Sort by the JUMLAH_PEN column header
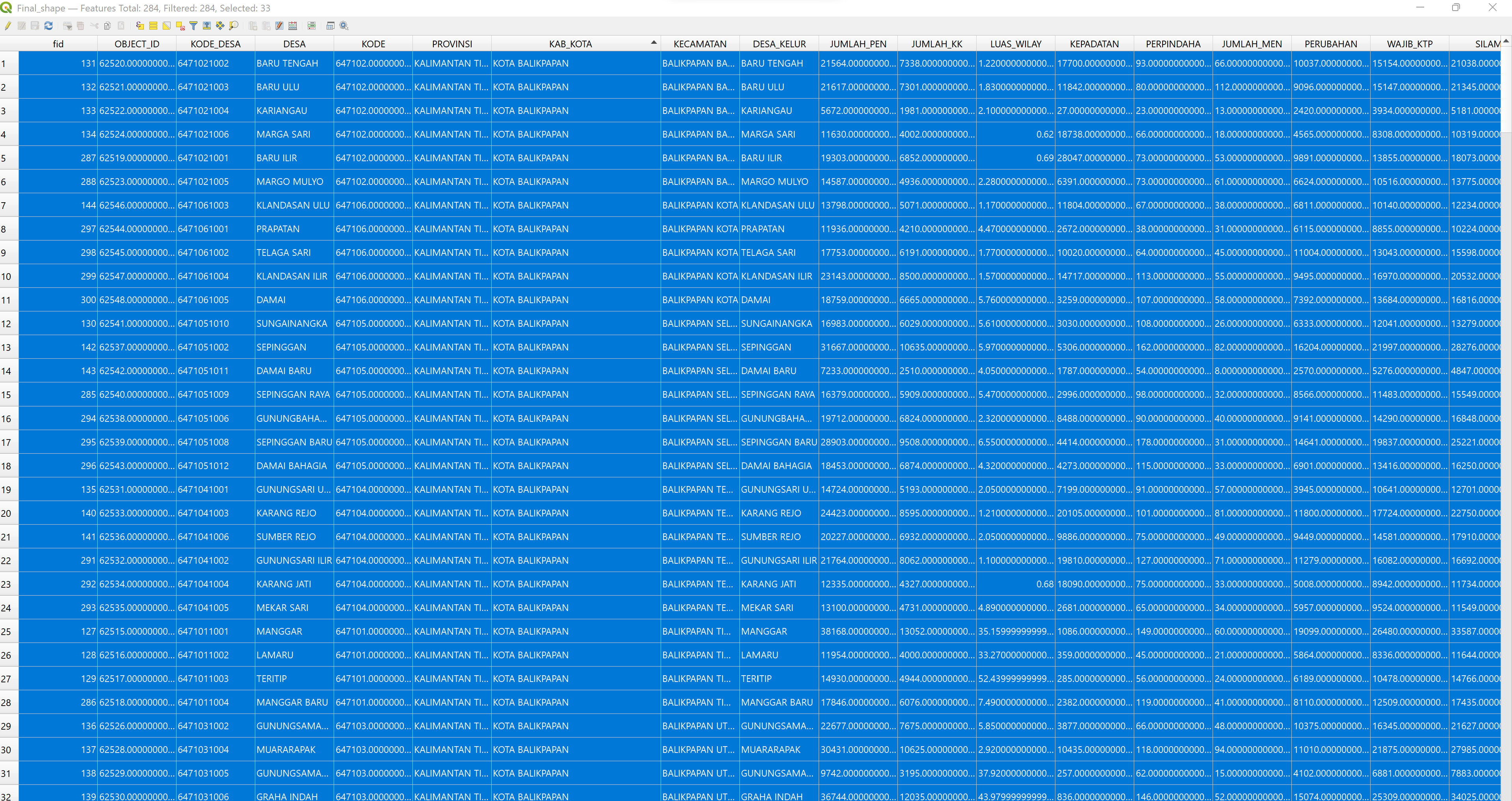1512x801 pixels. [x=858, y=44]
